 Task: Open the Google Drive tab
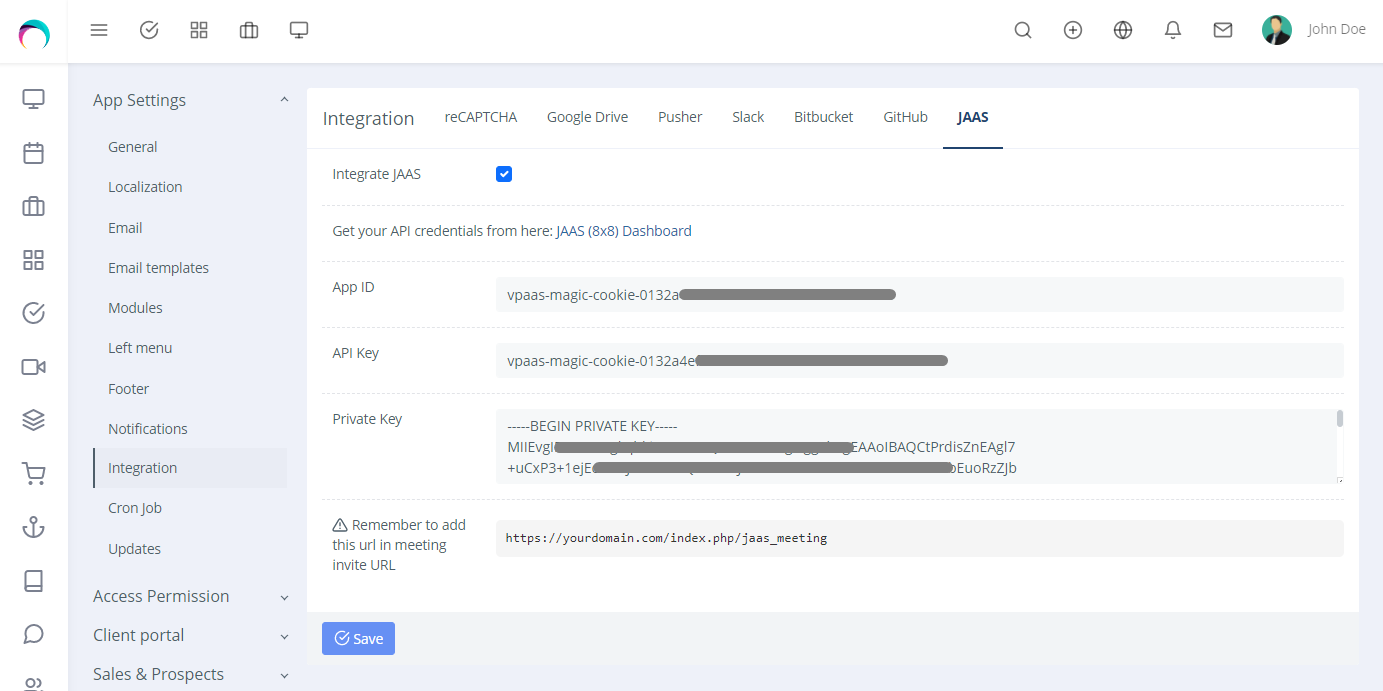pos(587,116)
